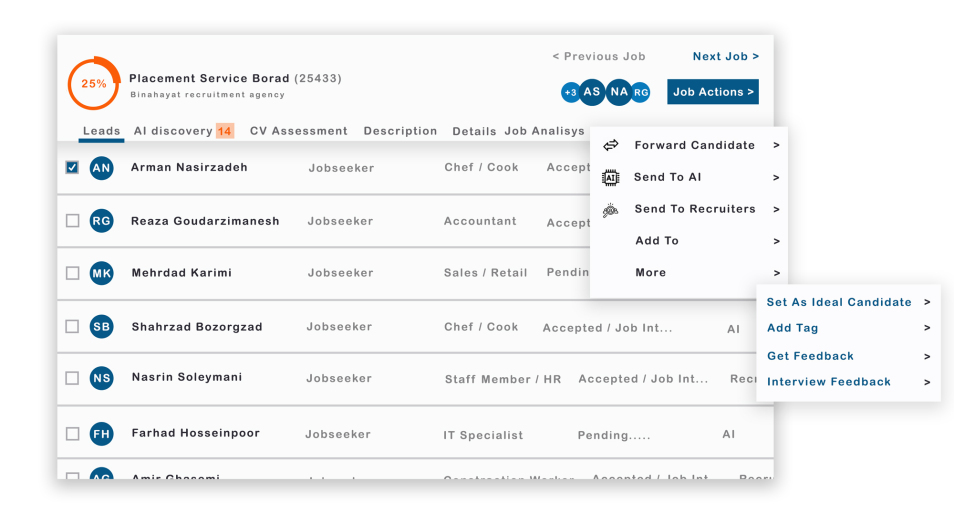Expand the More submenu
Image resolution: width=954 pixels, height=525 pixels.
[650, 273]
